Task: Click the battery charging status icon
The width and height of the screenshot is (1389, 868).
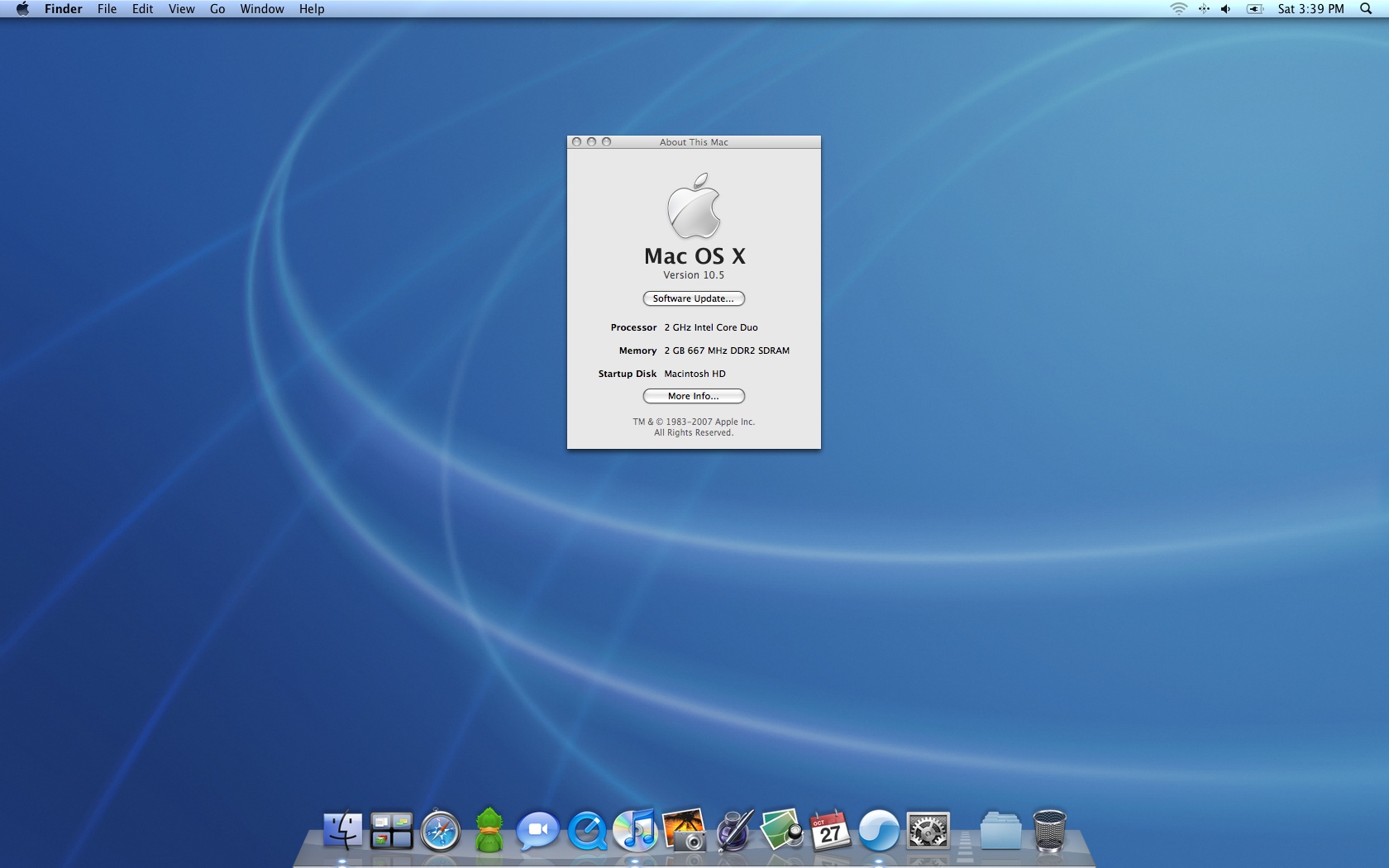Action: pos(1255,9)
